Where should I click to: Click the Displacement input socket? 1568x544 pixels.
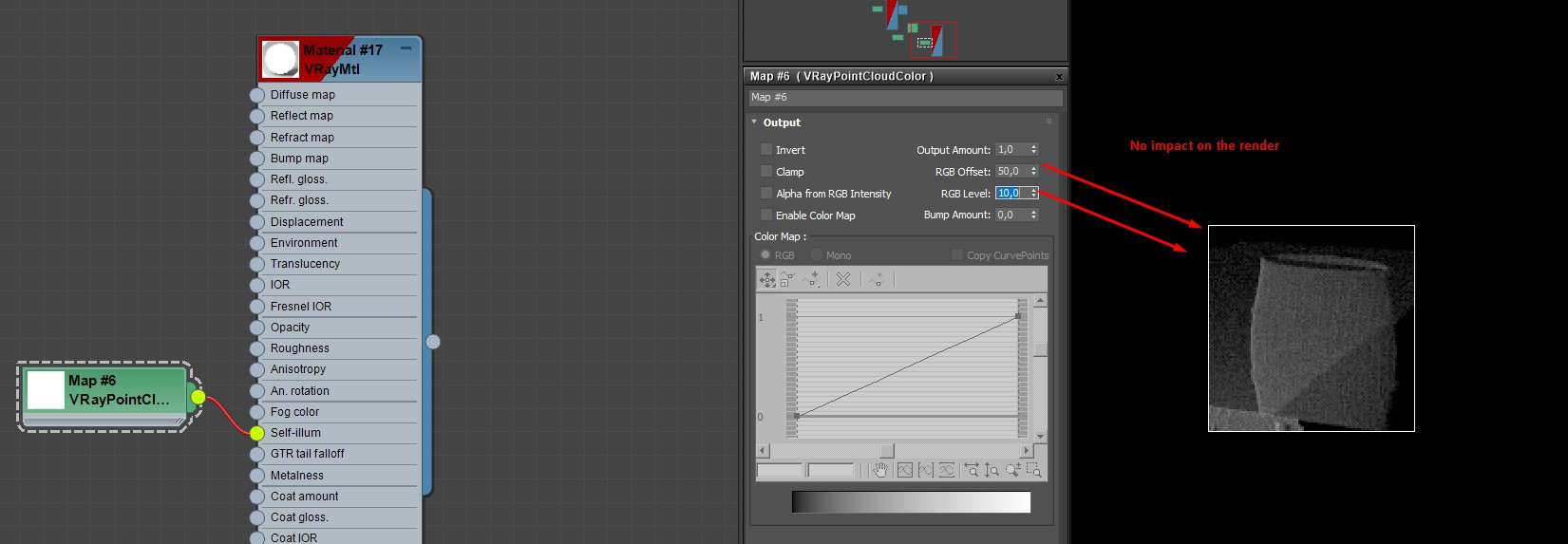256,222
